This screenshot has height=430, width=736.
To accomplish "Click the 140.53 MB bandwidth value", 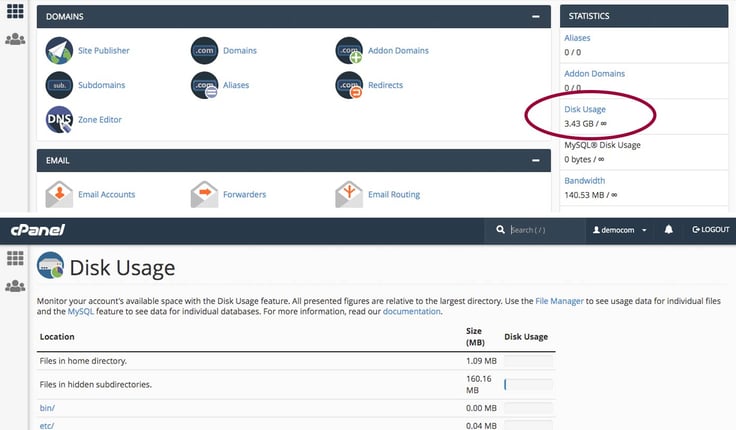I will pos(590,195).
